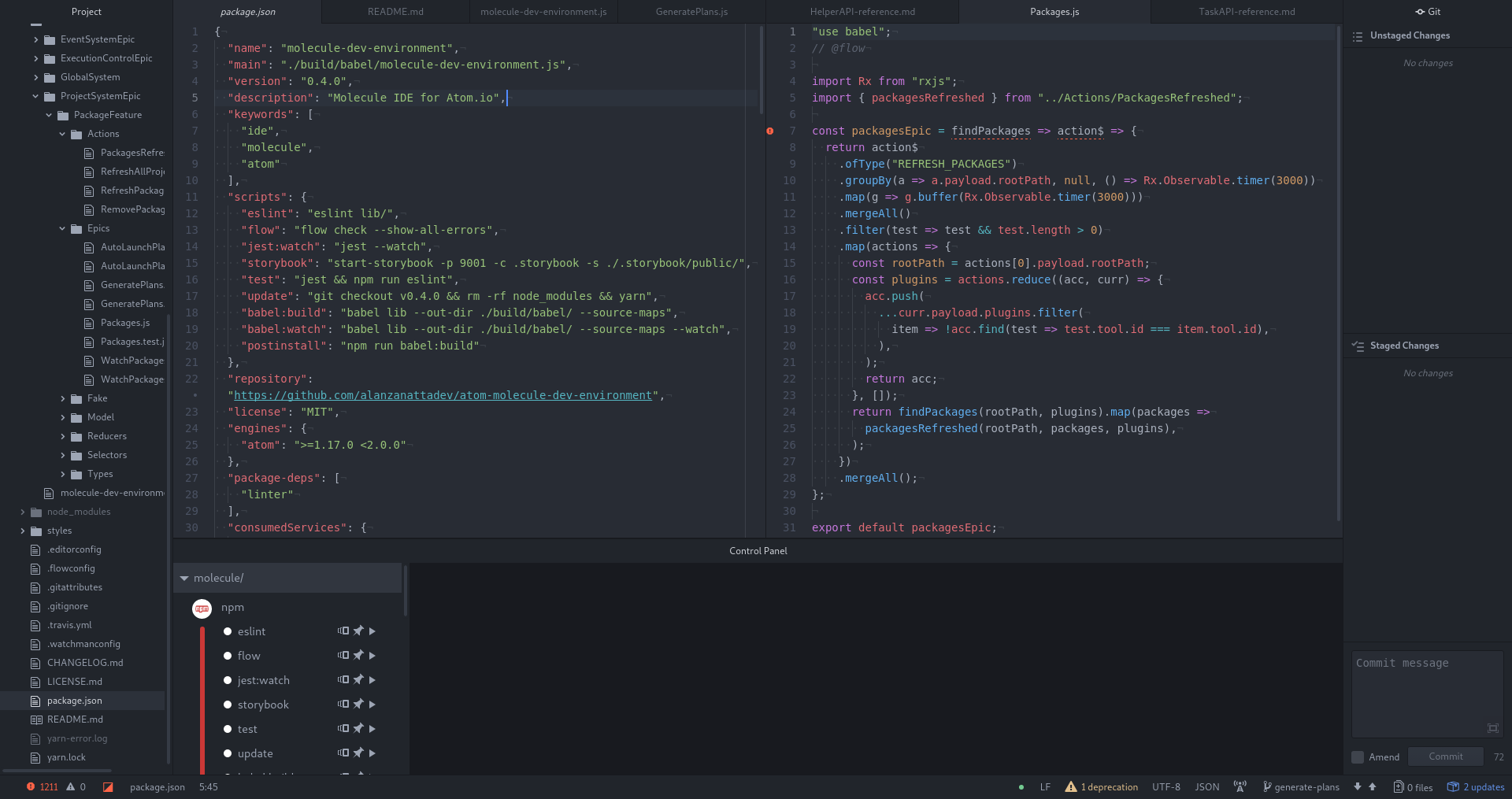Run the flow npm task

tap(372, 656)
